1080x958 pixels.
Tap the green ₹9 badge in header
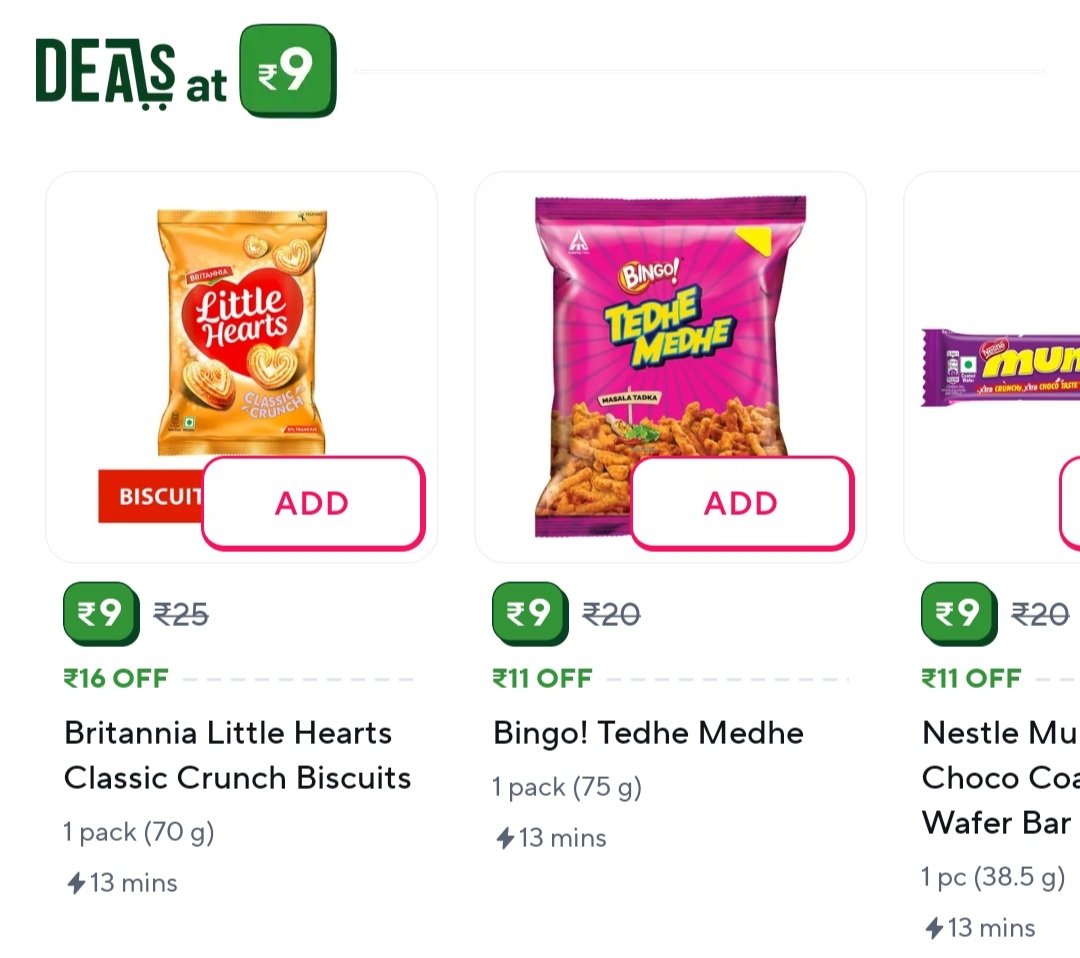tap(288, 72)
